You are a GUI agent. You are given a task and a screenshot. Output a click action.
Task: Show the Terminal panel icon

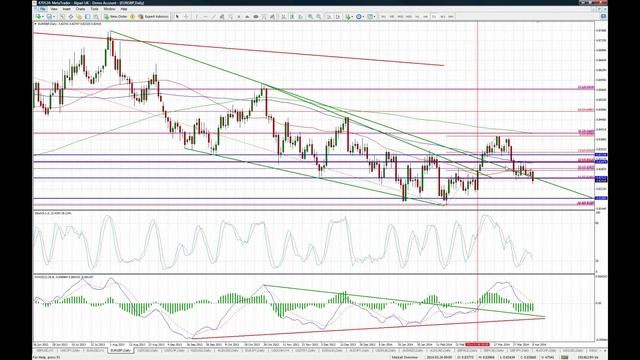click(87, 17)
